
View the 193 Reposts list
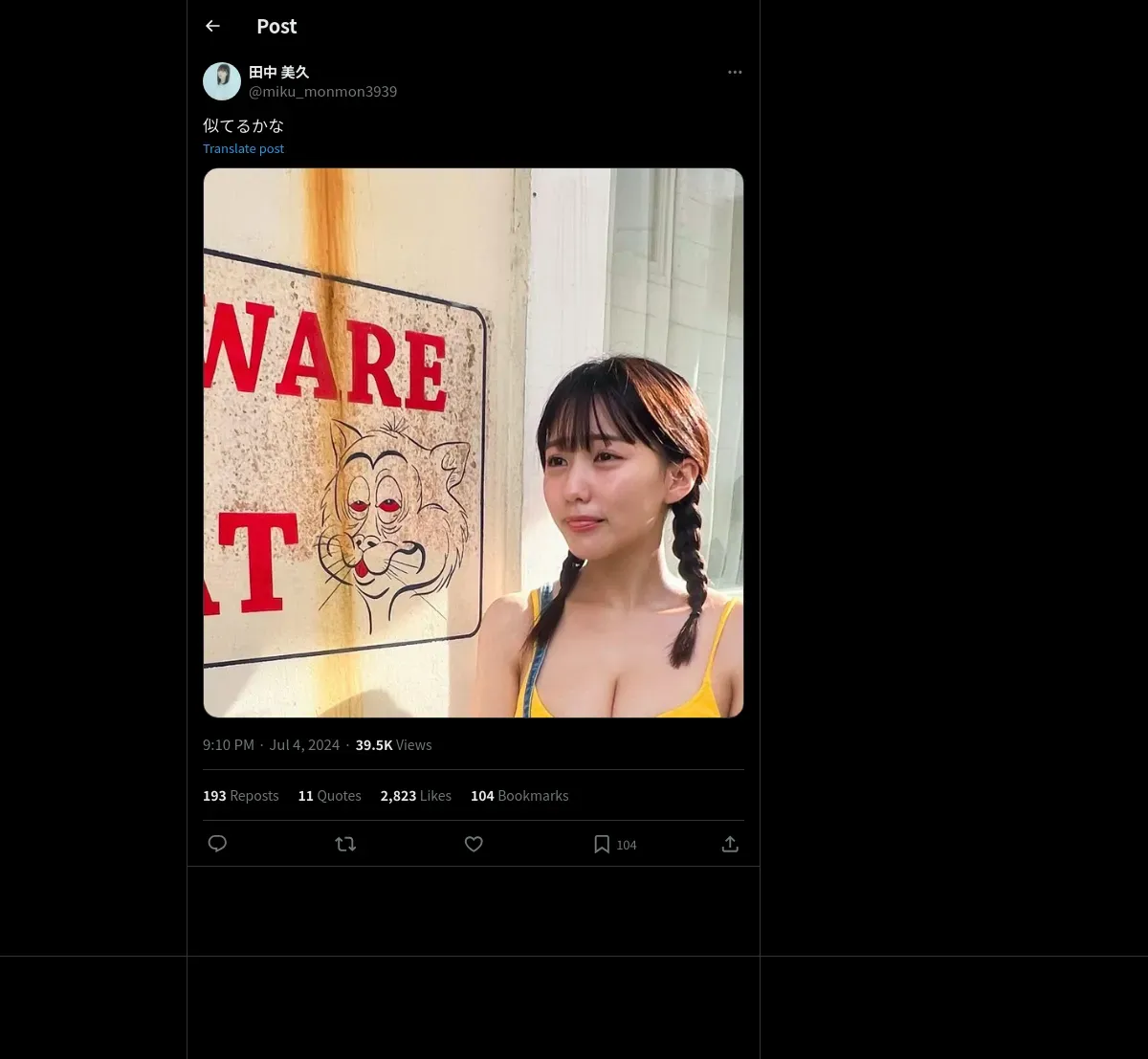click(241, 796)
